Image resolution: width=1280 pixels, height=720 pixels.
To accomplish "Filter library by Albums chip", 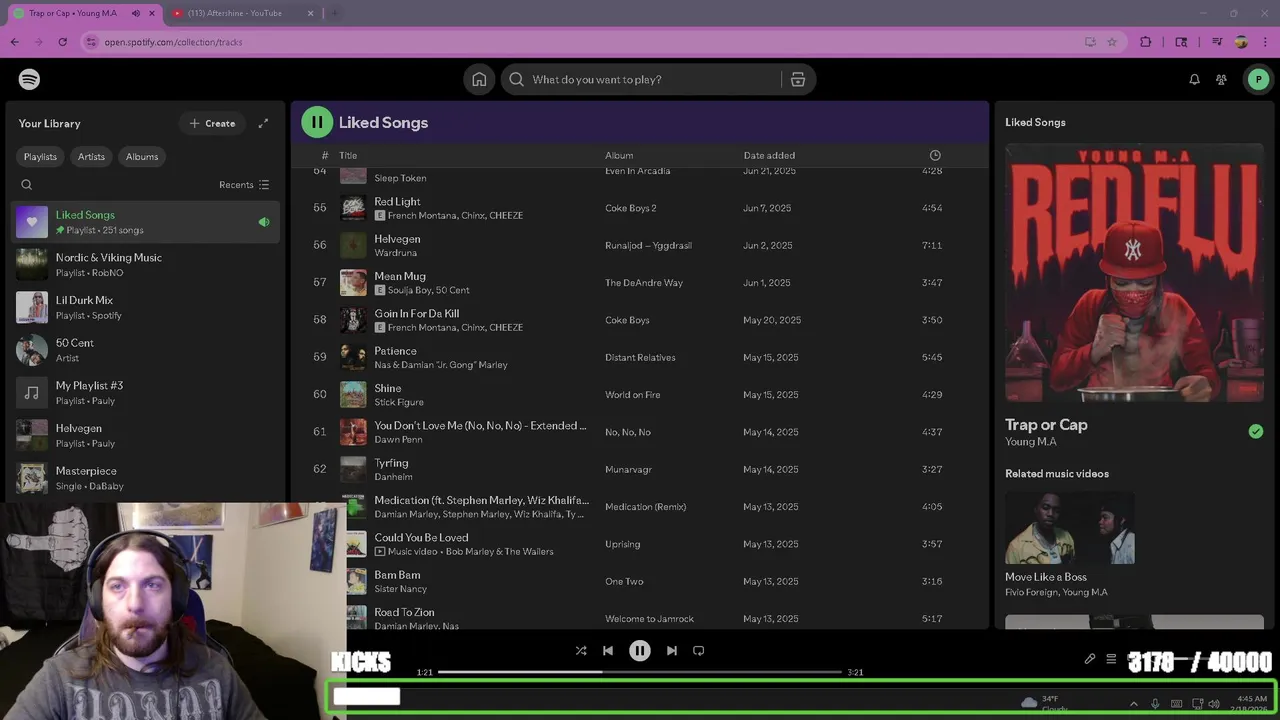I will tap(142, 157).
